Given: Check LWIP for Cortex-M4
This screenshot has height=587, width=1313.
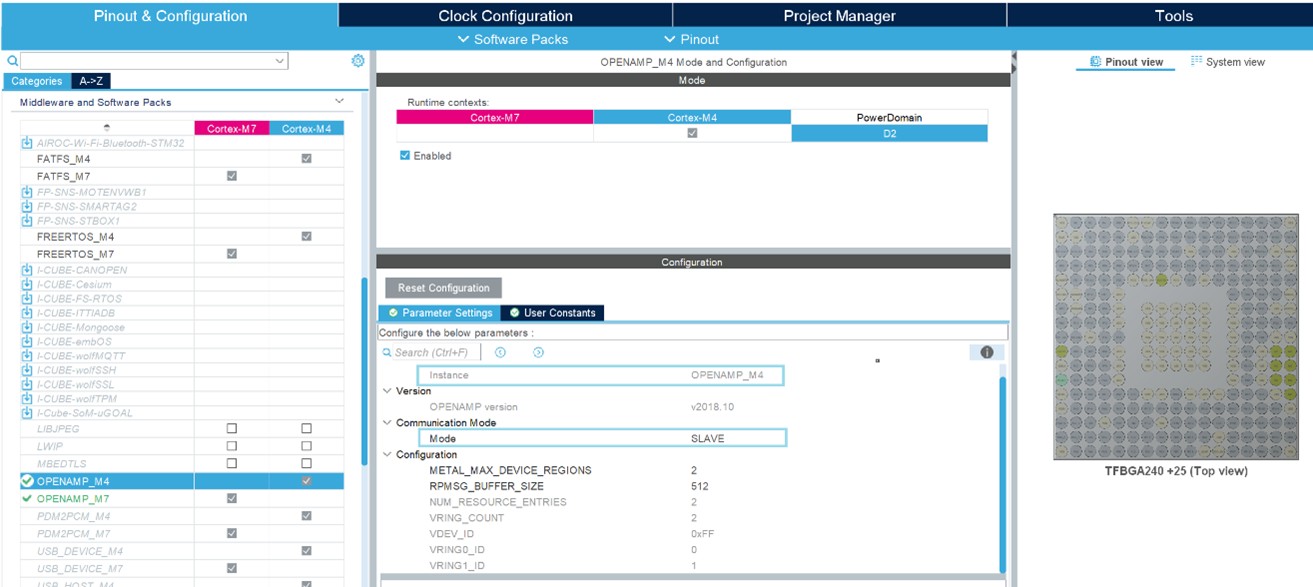Looking at the screenshot, I should pos(307,446).
